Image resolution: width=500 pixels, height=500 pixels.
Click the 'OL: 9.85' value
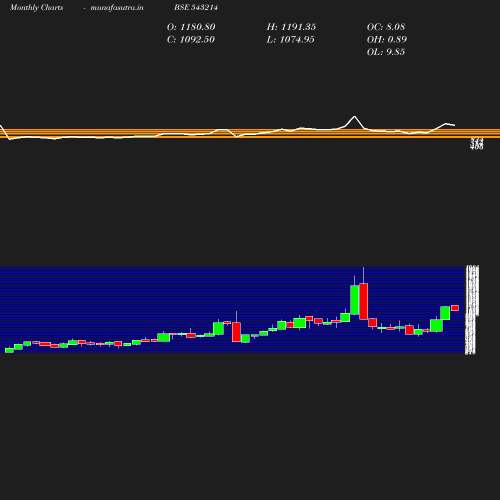(386, 52)
